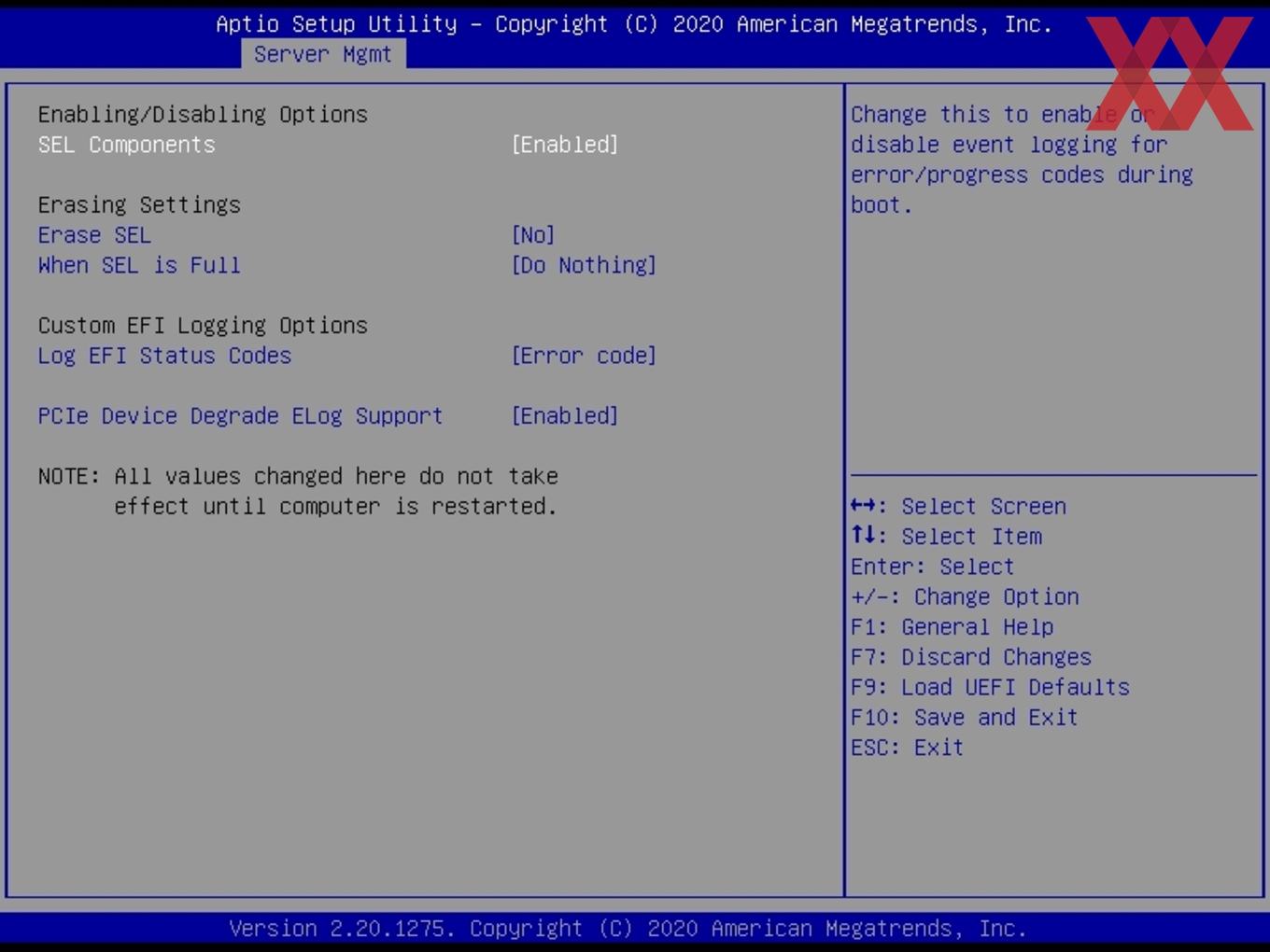Image resolution: width=1270 pixels, height=952 pixels.
Task: Click the Aptio Setup Utility title text
Action: coord(634,24)
